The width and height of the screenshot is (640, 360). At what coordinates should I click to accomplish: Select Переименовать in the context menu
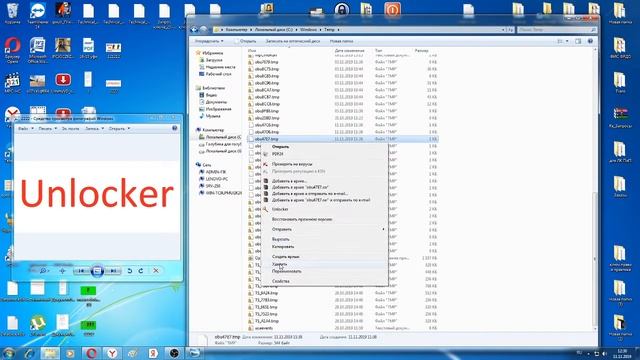(x=287, y=271)
